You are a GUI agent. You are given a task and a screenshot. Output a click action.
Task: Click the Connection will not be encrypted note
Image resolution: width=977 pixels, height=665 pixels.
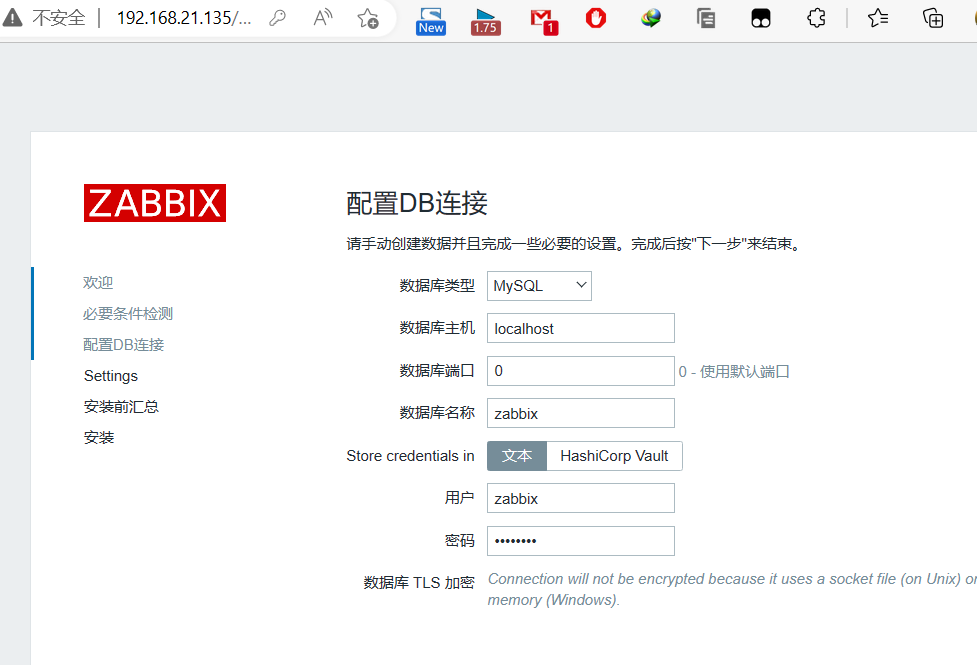click(x=732, y=589)
